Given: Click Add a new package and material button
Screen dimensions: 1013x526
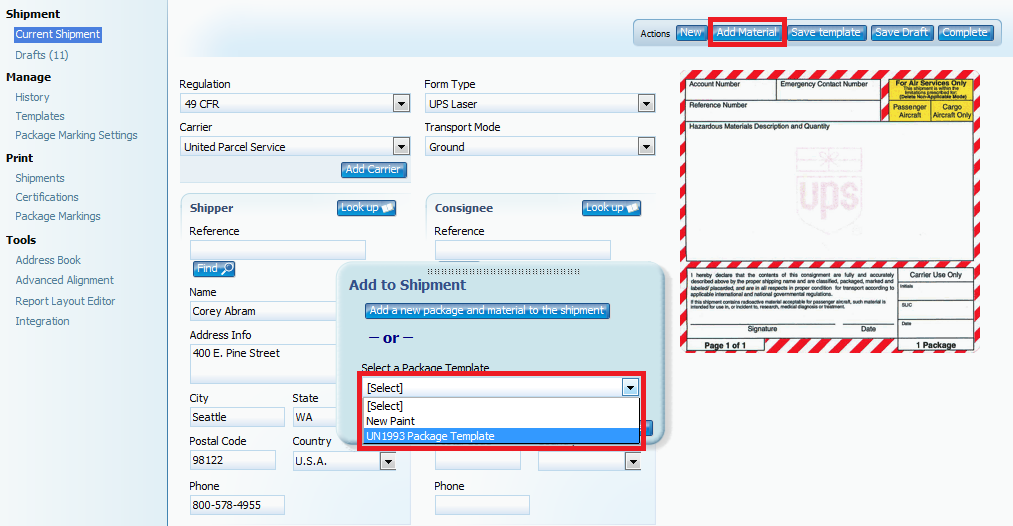Looking at the screenshot, I should (487, 311).
